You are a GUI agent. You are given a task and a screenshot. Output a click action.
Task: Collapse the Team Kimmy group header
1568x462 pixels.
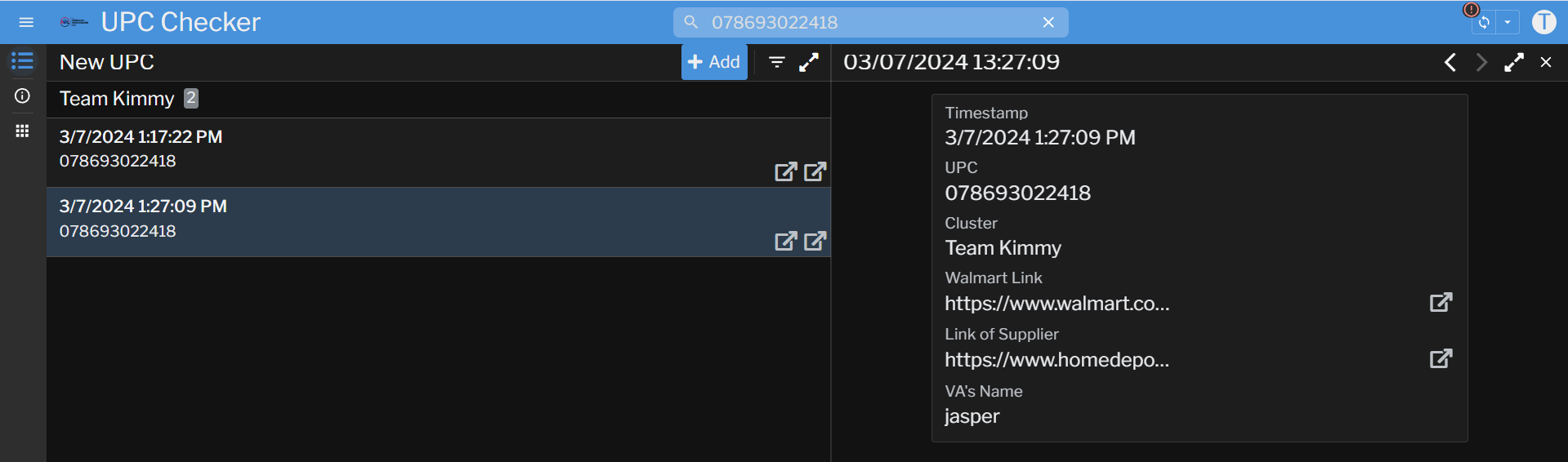coord(117,99)
